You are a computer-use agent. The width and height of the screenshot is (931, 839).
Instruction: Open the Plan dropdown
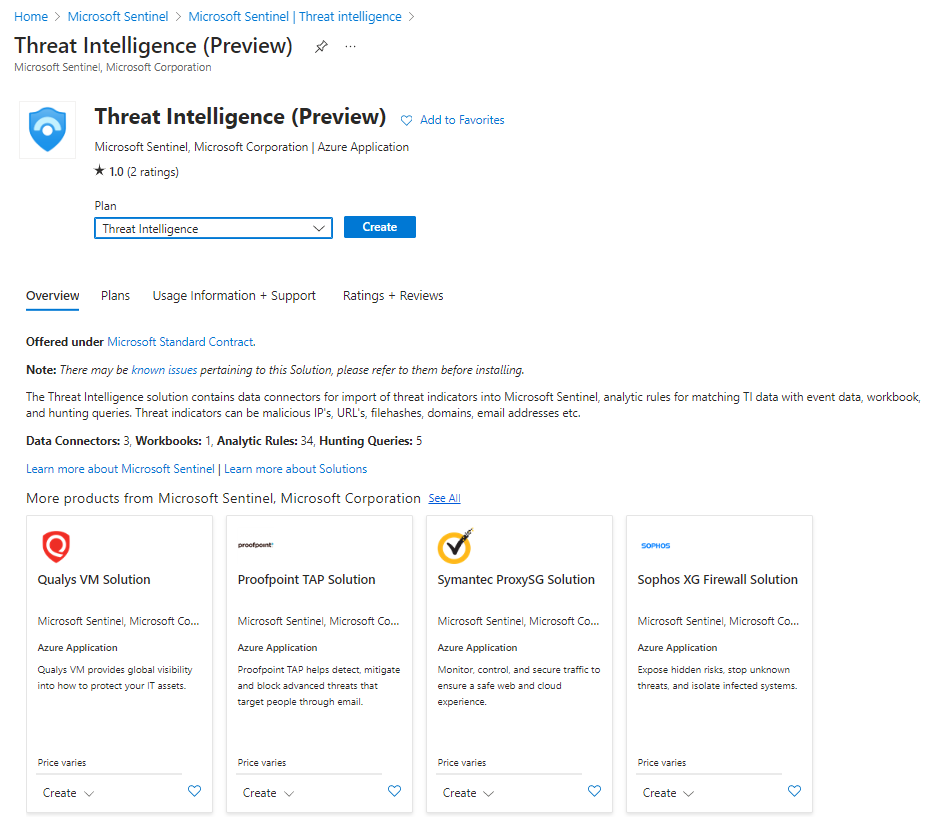[x=213, y=229]
